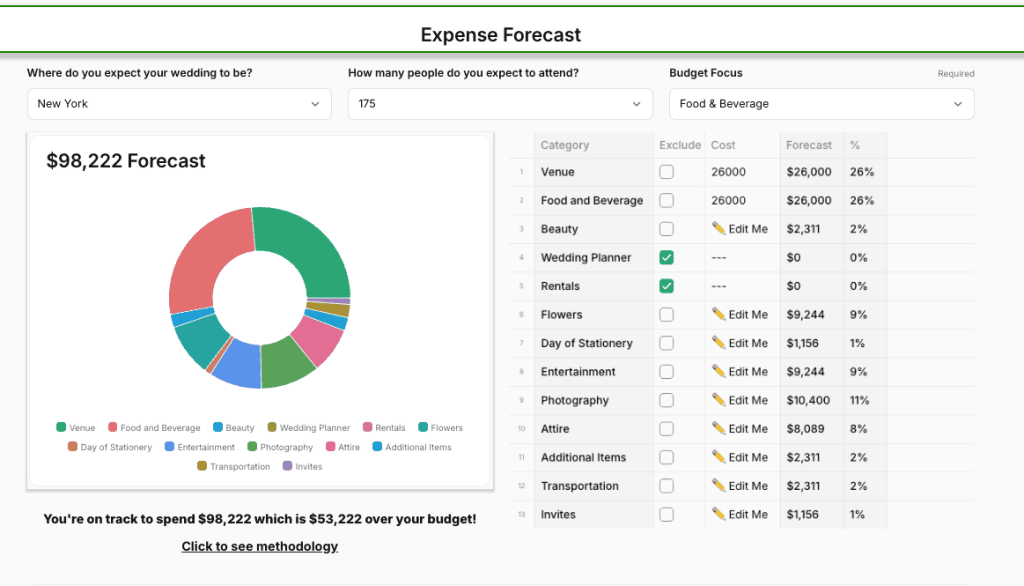
Task: Click the pencil icon in Transportation row
Action: pos(718,486)
